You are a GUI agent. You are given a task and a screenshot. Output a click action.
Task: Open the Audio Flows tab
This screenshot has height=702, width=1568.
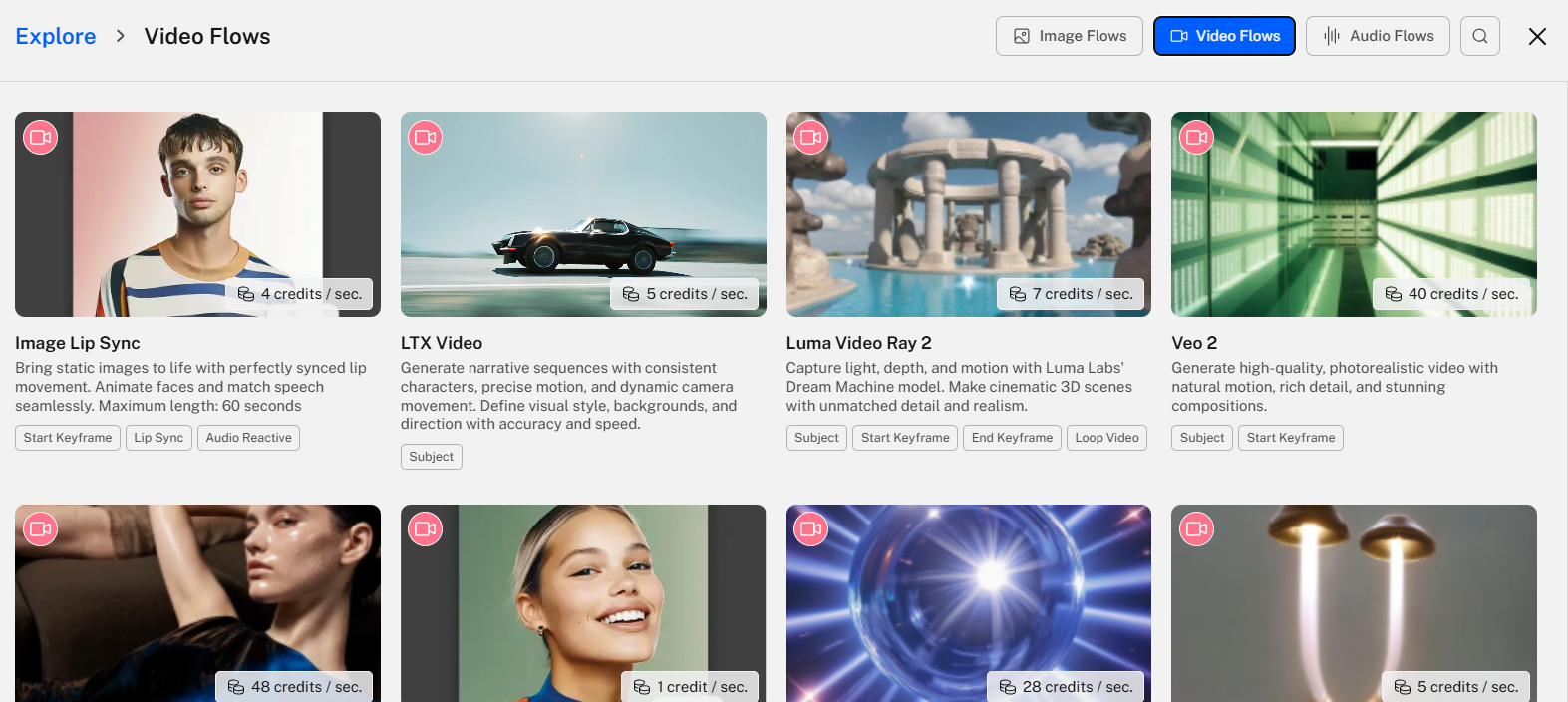pos(1378,36)
